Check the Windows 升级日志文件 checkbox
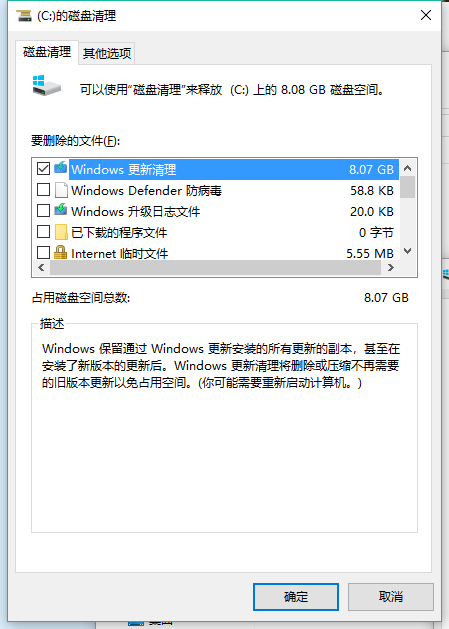 click(43, 211)
